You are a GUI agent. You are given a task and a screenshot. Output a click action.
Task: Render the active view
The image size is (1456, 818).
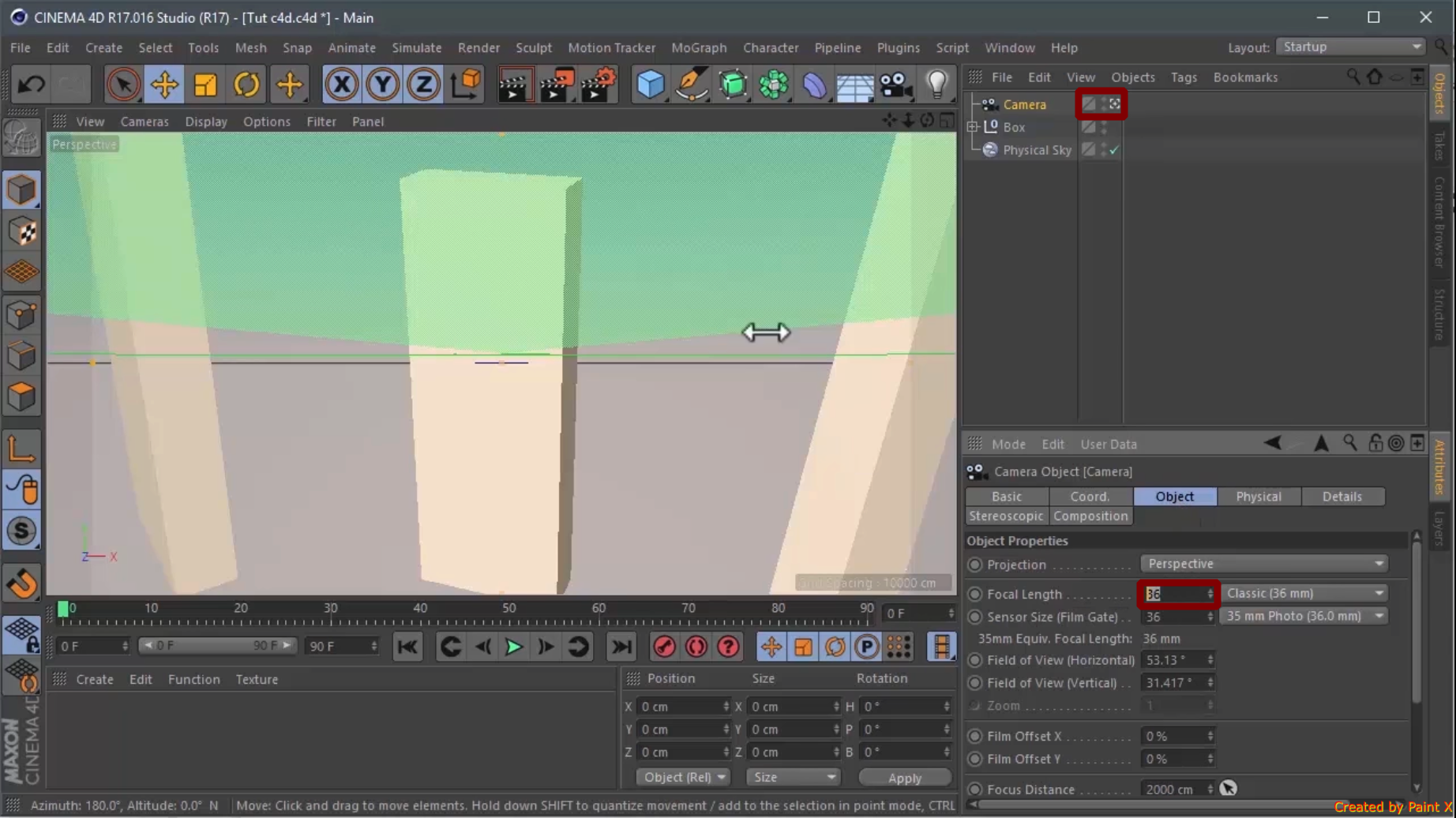(x=515, y=84)
